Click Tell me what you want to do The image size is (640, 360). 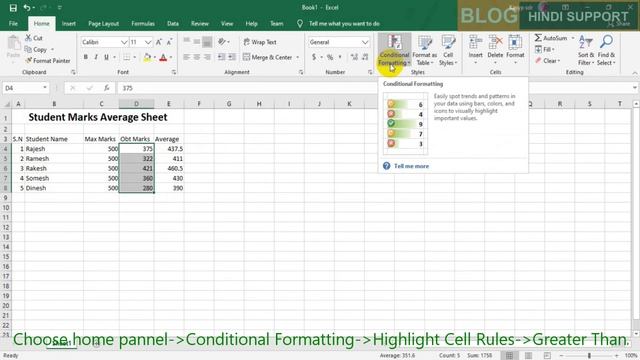pyautogui.click(x=344, y=24)
